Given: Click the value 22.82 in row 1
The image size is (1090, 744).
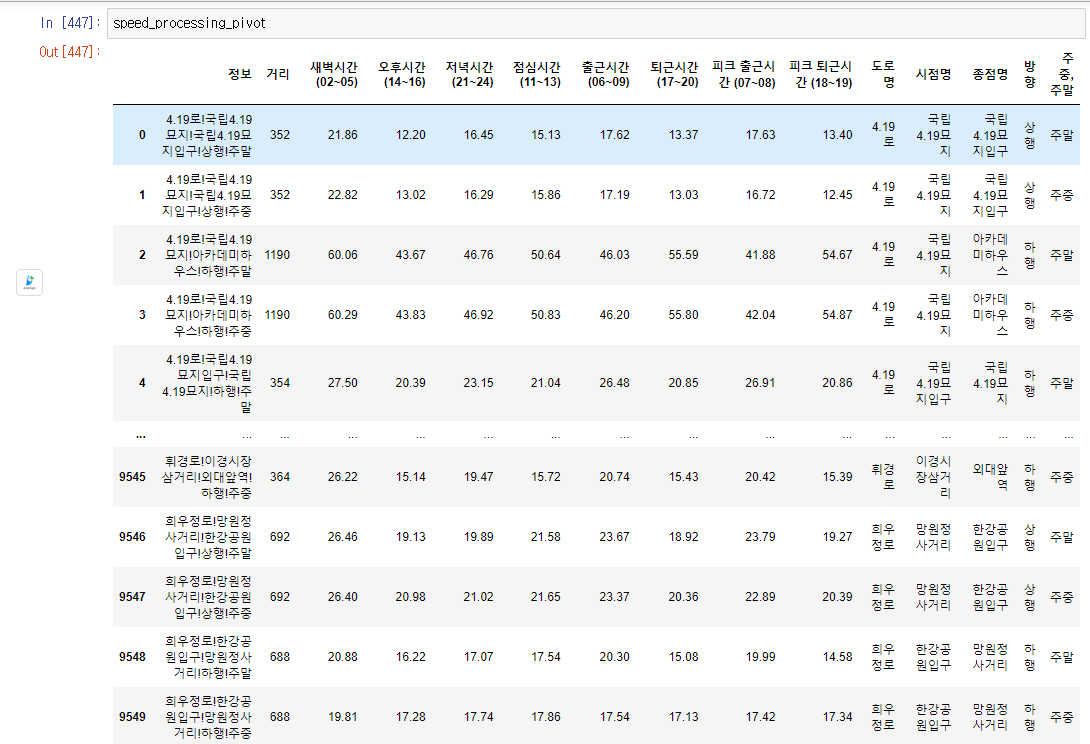Looking at the screenshot, I should 343,195.
